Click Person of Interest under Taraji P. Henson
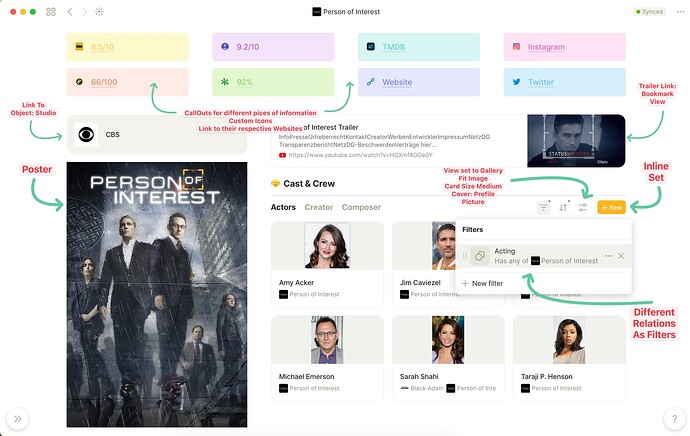The width and height of the screenshot is (690, 436). click(x=551, y=388)
